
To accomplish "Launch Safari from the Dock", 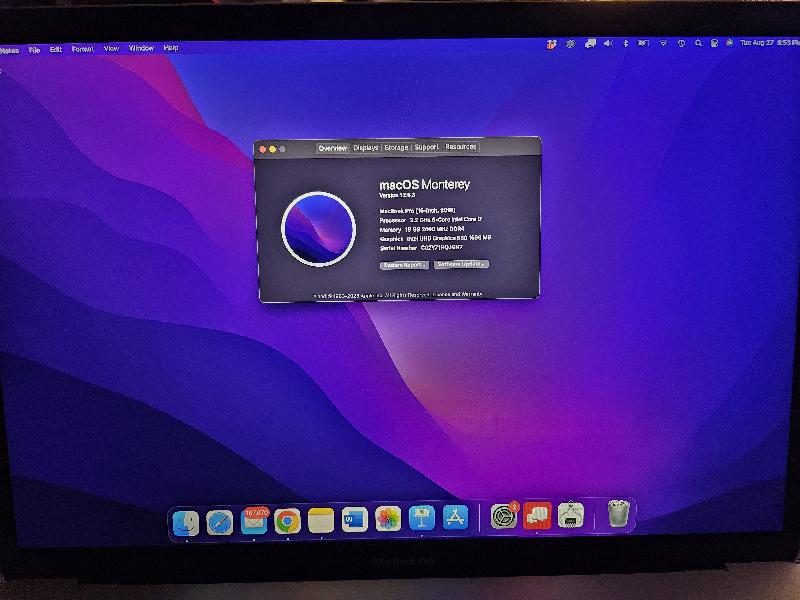I will coord(220,522).
